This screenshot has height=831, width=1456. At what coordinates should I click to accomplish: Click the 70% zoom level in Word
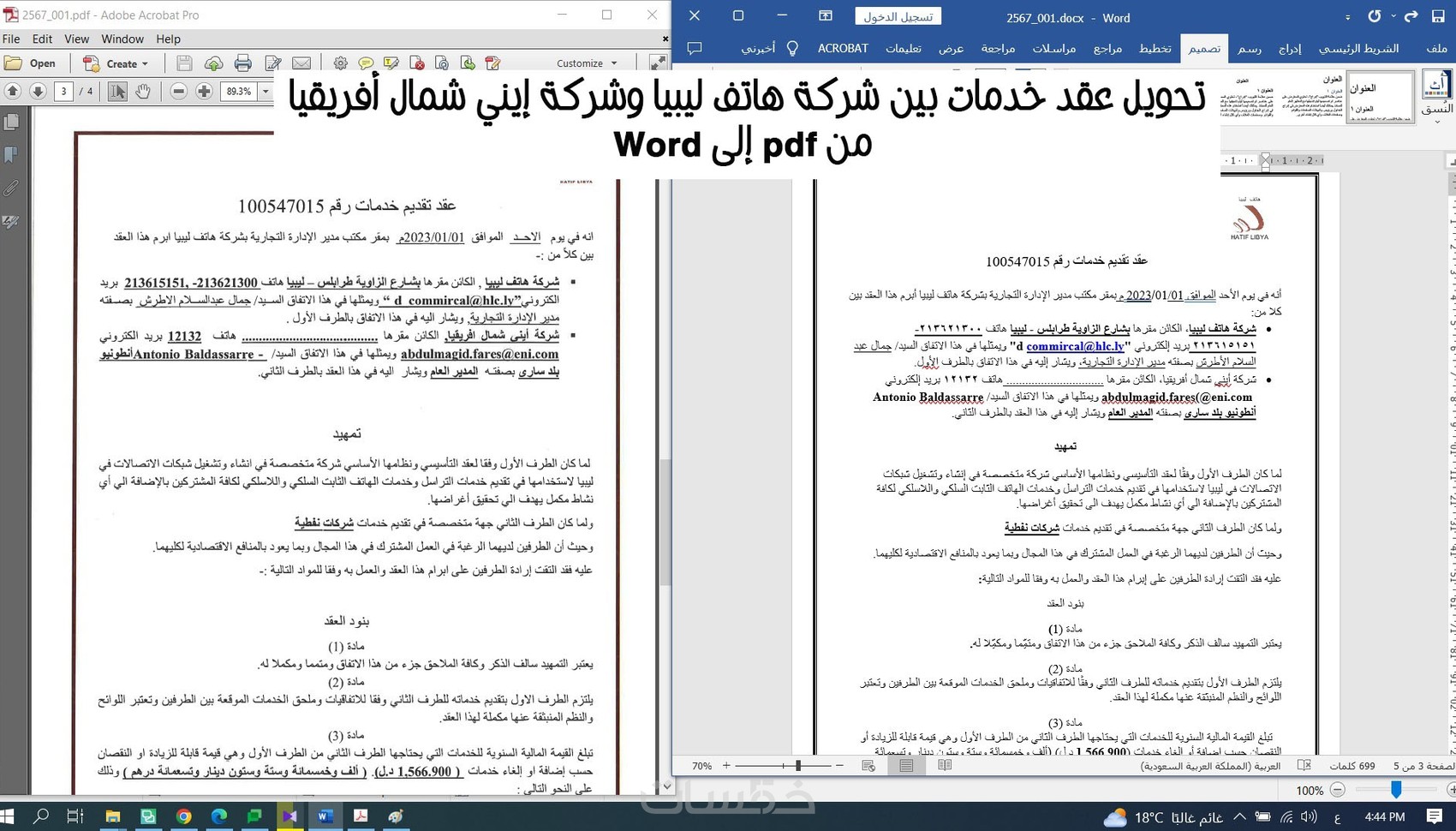(x=701, y=766)
